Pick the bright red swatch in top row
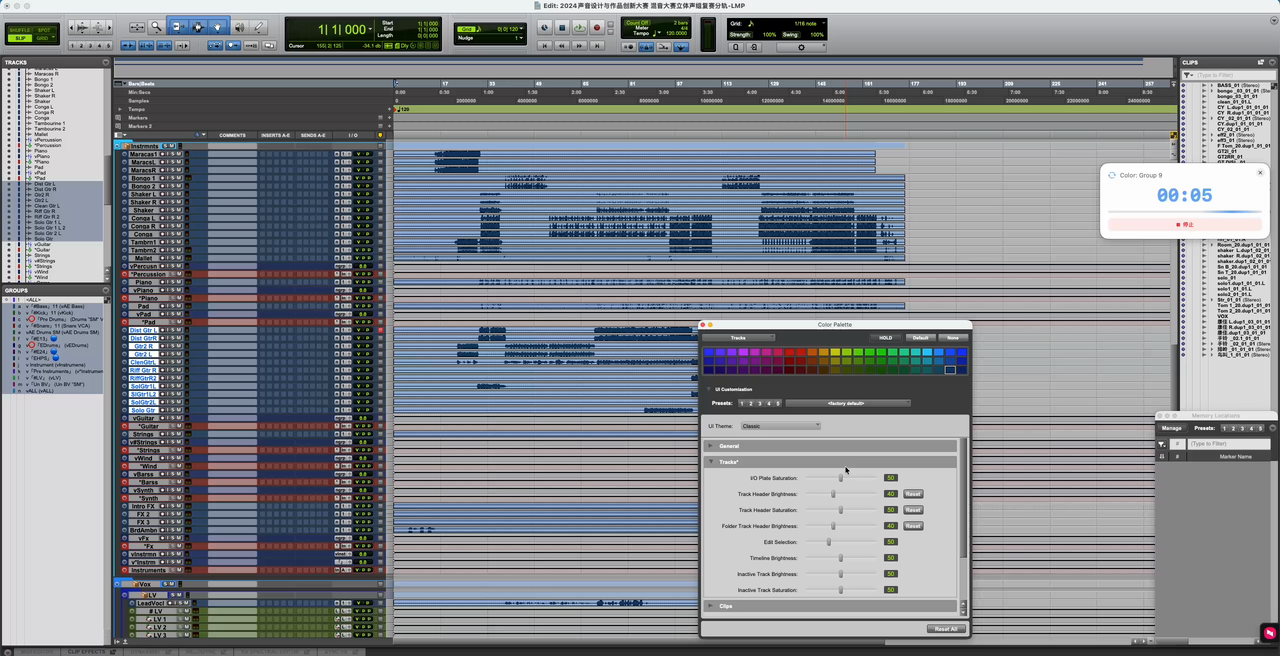Screen dimensions: 1280x656 (x=790, y=352)
